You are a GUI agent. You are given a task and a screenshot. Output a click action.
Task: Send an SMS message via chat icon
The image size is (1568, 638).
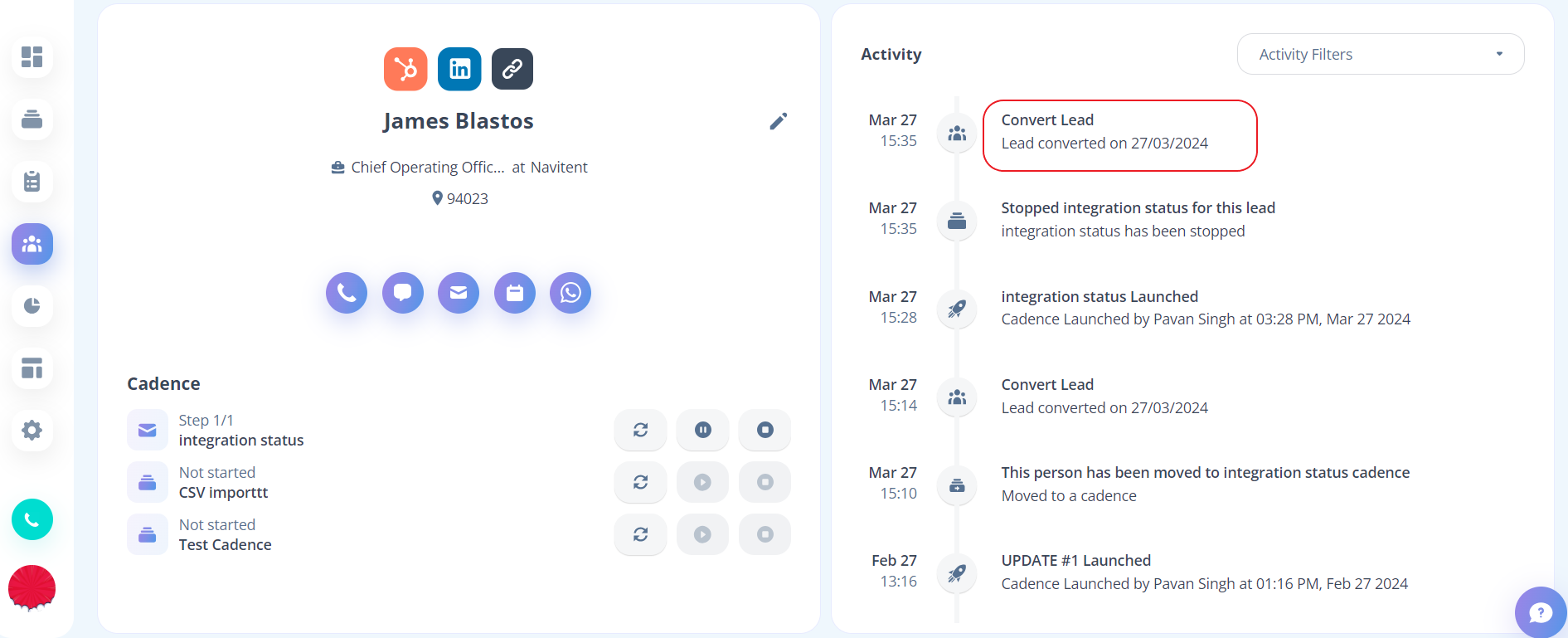pos(403,293)
